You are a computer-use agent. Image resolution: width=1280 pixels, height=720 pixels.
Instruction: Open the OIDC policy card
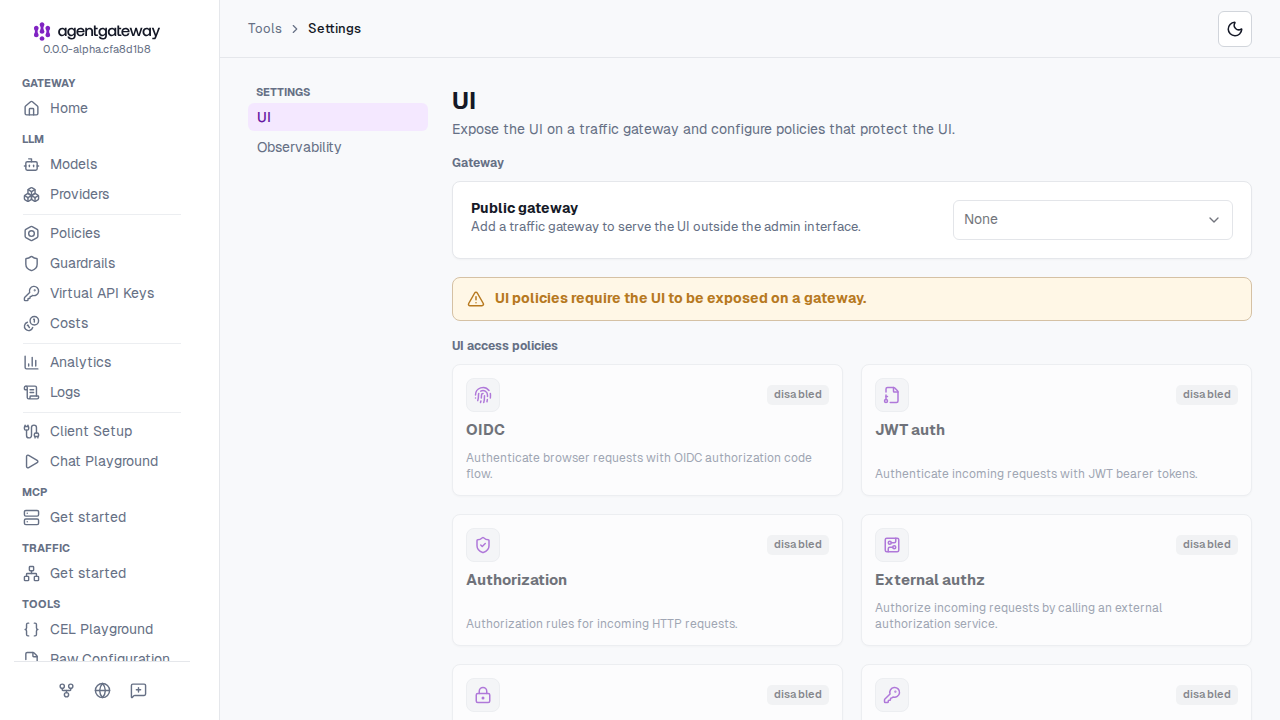tap(647, 430)
